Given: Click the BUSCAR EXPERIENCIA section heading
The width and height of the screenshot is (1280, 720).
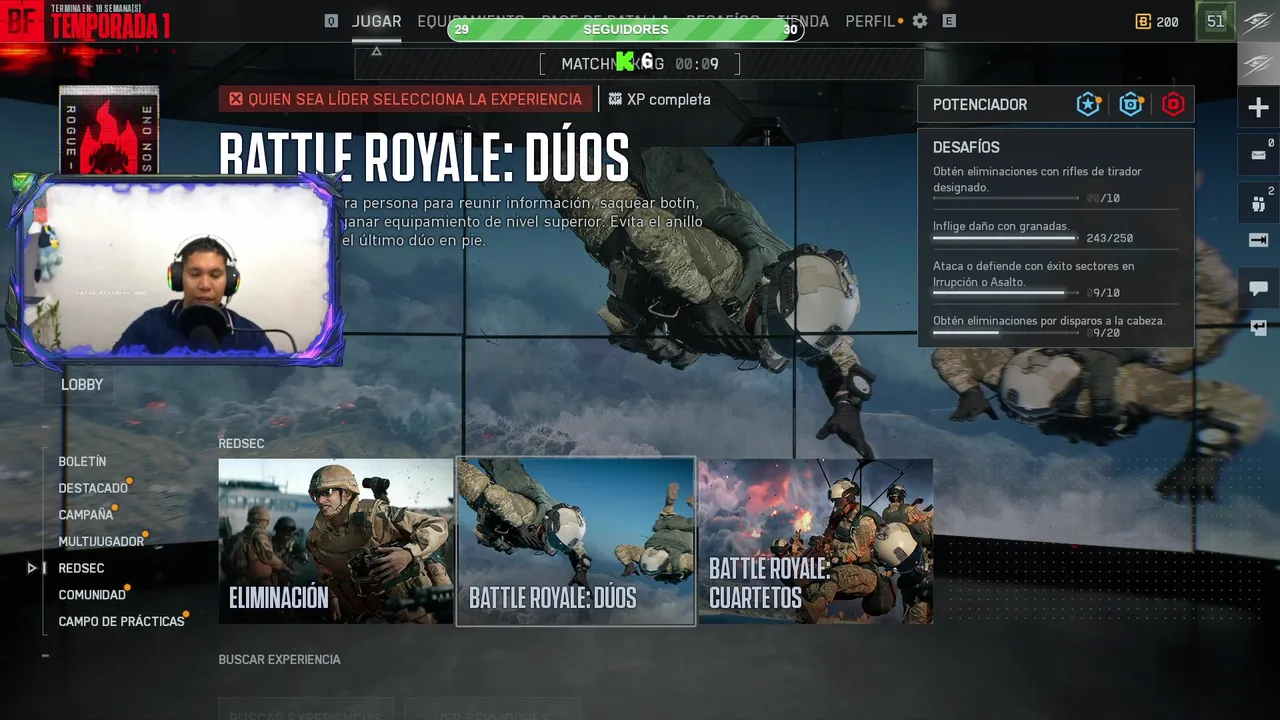Looking at the screenshot, I should 280,660.
